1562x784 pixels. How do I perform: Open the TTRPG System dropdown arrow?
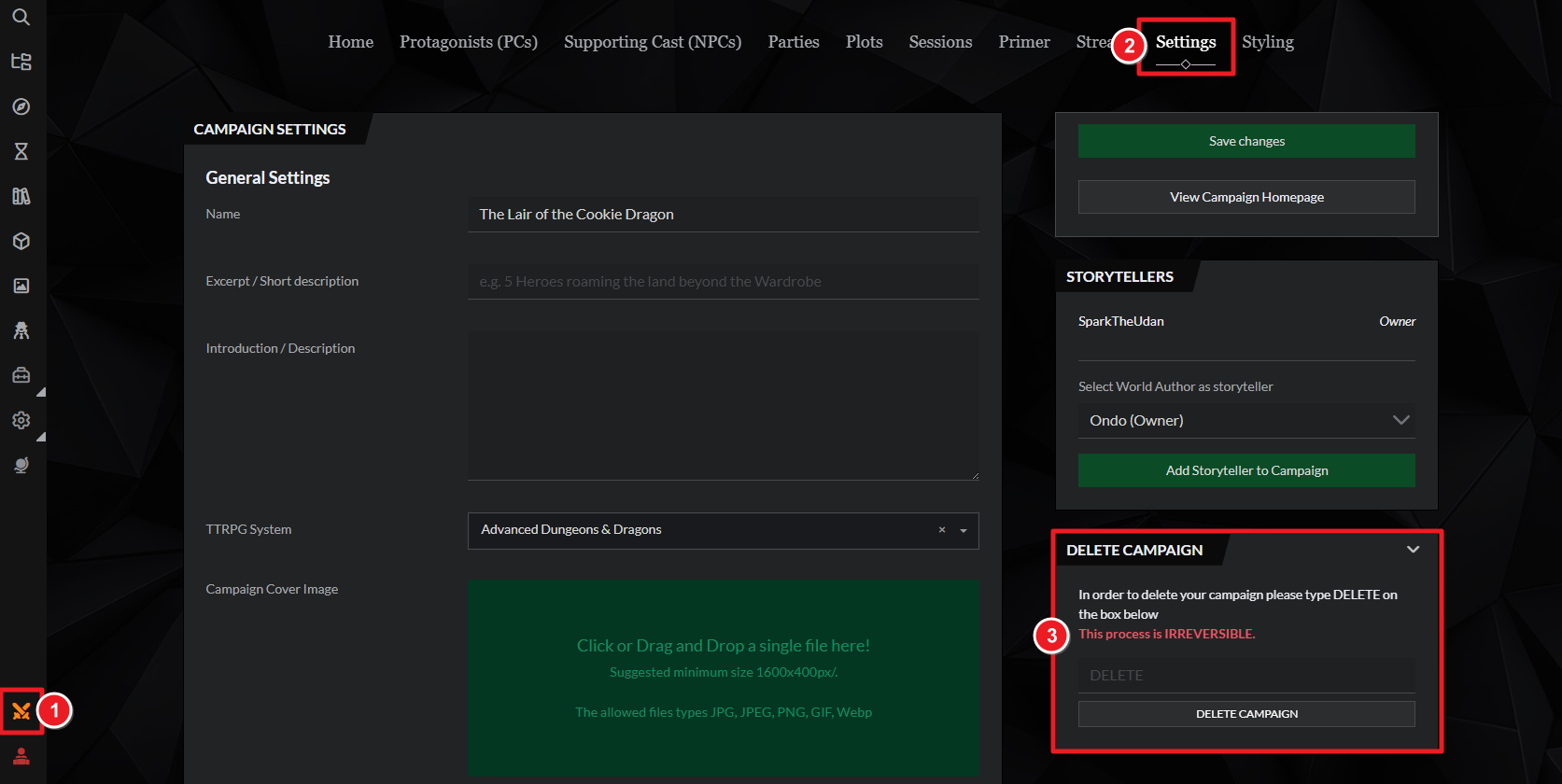click(x=964, y=530)
